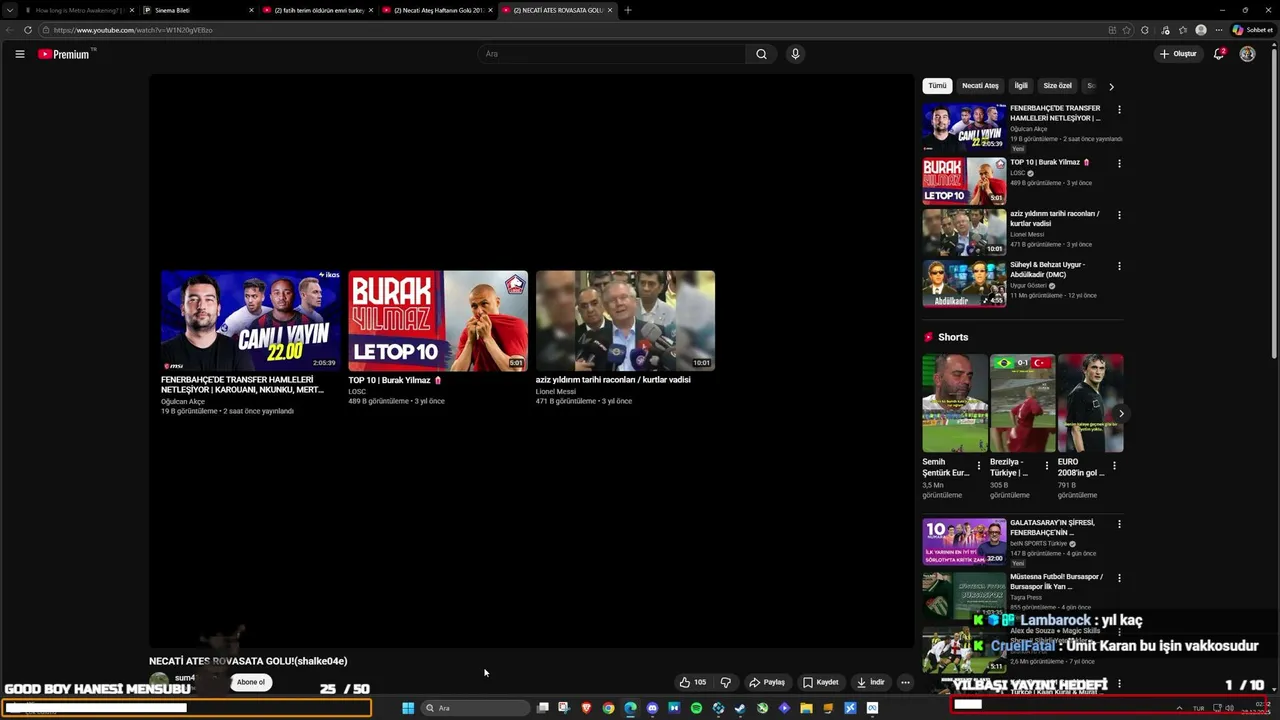Open Copilot 'Sohbet et' button
Screen dimensions: 1280x720
[x=1253, y=30]
